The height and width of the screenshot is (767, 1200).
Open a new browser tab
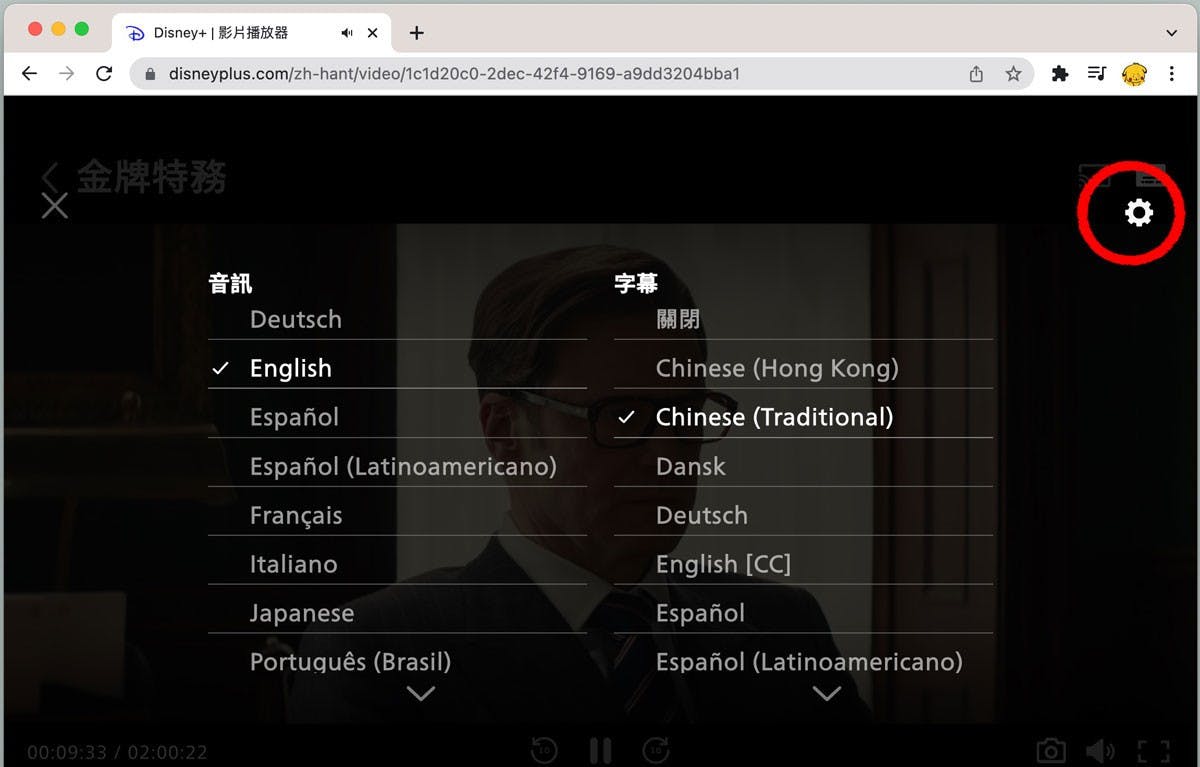tap(417, 33)
